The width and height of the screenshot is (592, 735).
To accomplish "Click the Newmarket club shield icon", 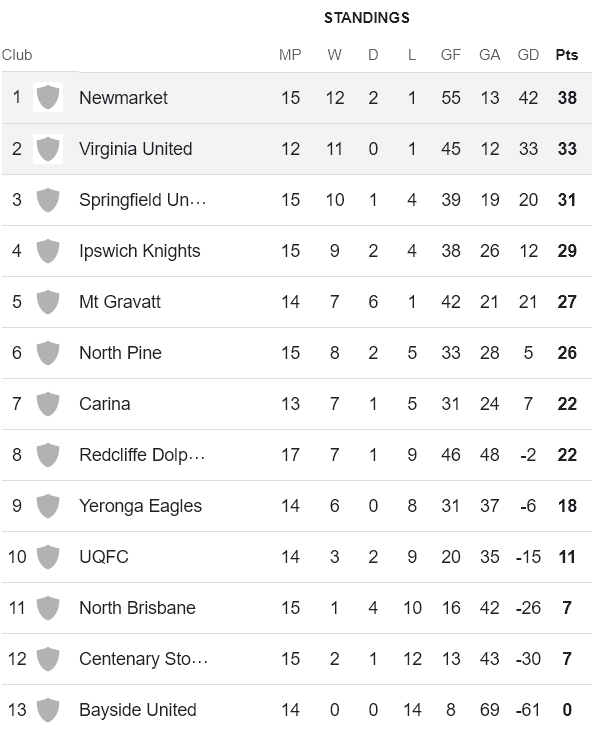I will [48, 98].
